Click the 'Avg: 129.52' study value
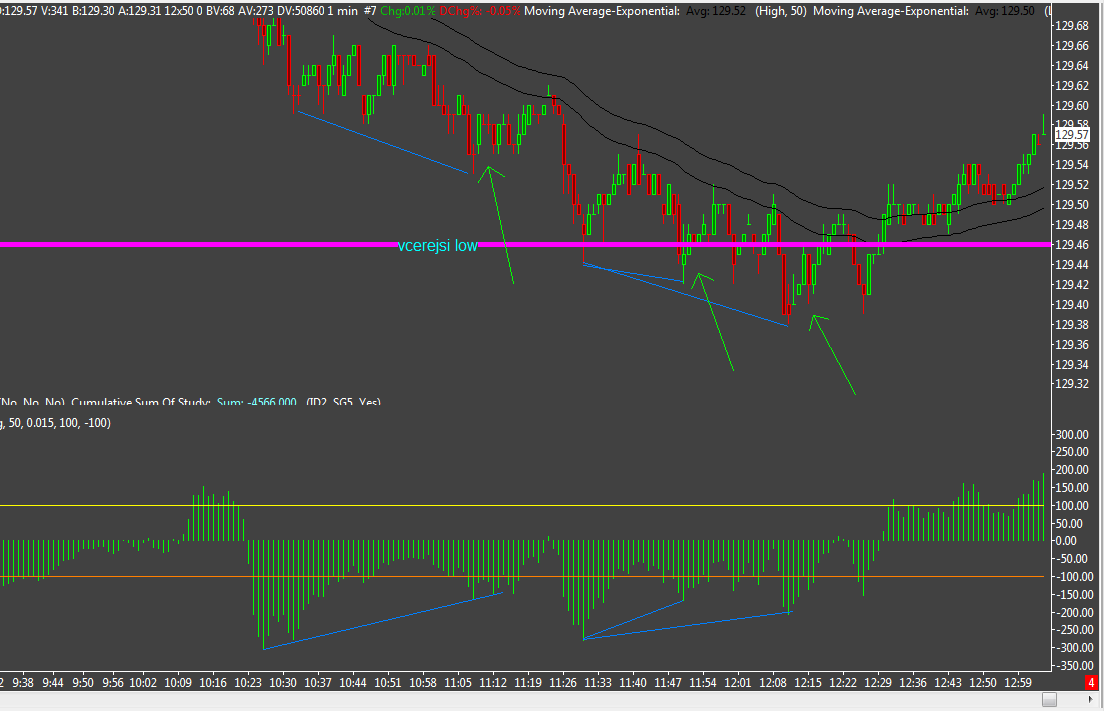The width and height of the screenshot is (1104, 711). pos(715,11)
